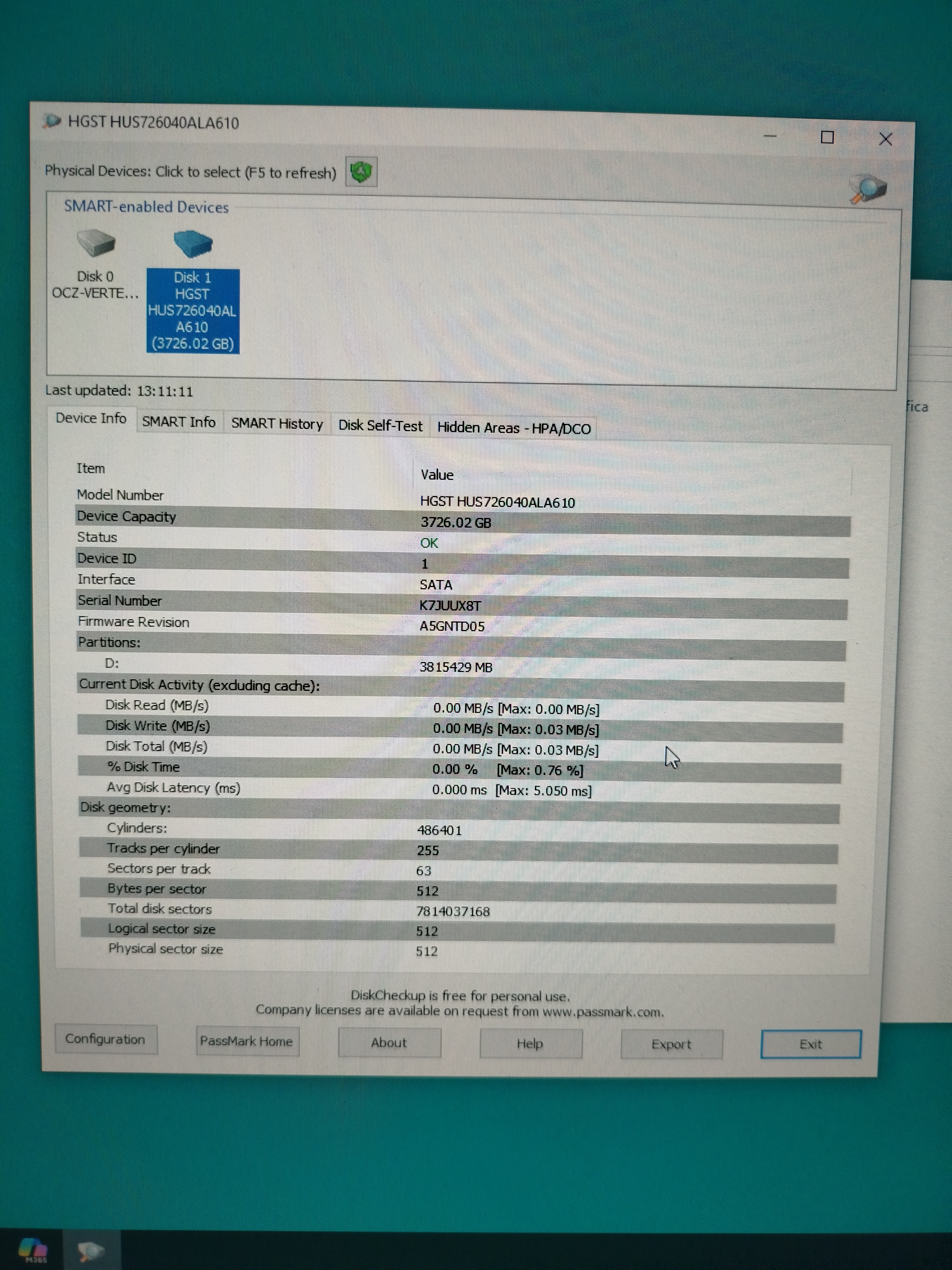The image size is (952, 1270).
Task: Maximize the DiskCheckup window
Action: (x=827, y=137)
